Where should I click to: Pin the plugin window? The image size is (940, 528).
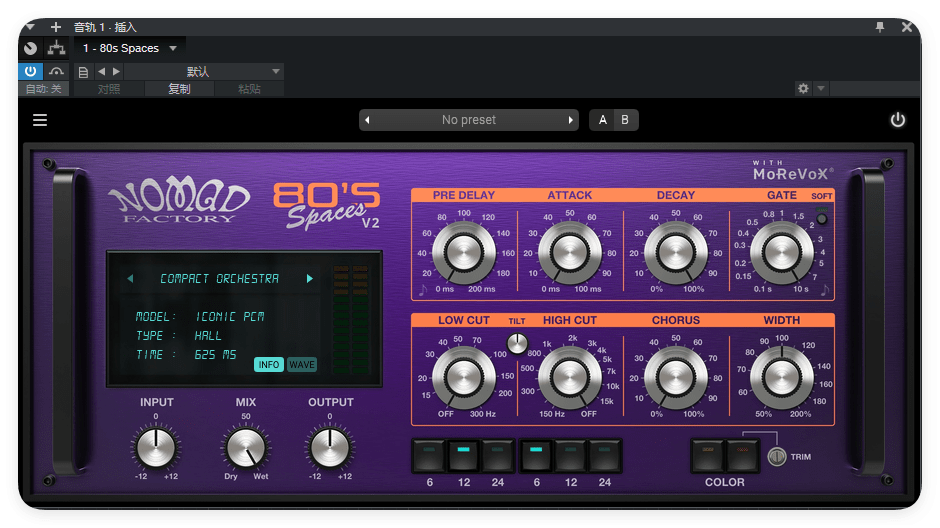click(879, 27)
